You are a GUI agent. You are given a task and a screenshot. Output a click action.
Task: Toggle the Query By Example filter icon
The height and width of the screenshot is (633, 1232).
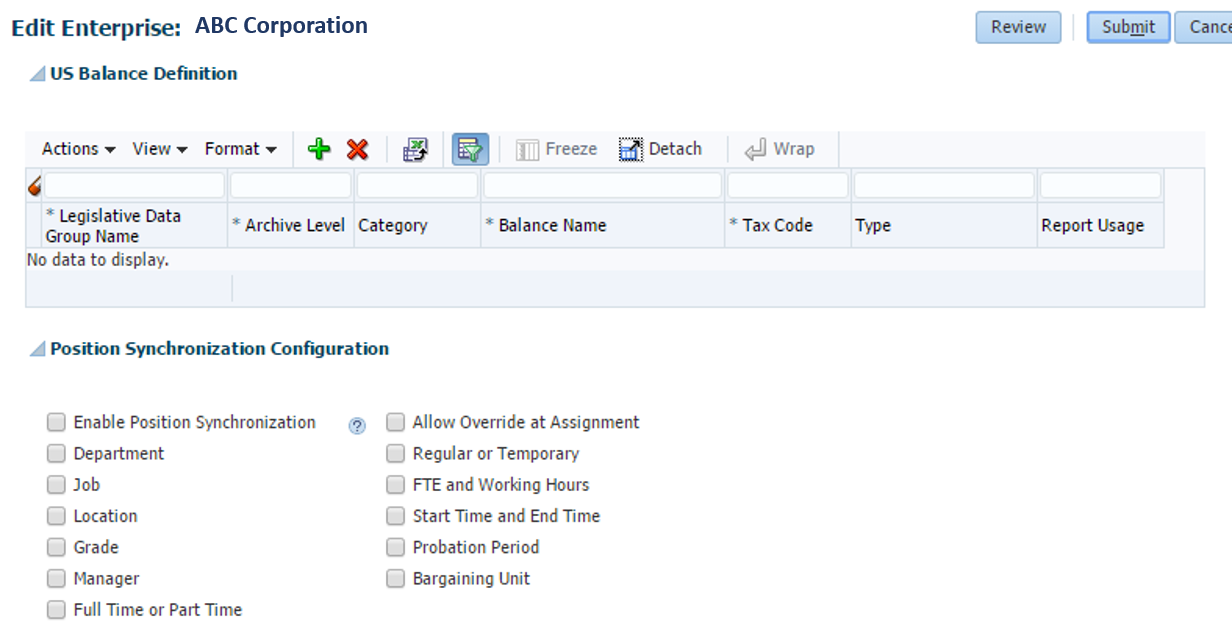pos(468,148)
